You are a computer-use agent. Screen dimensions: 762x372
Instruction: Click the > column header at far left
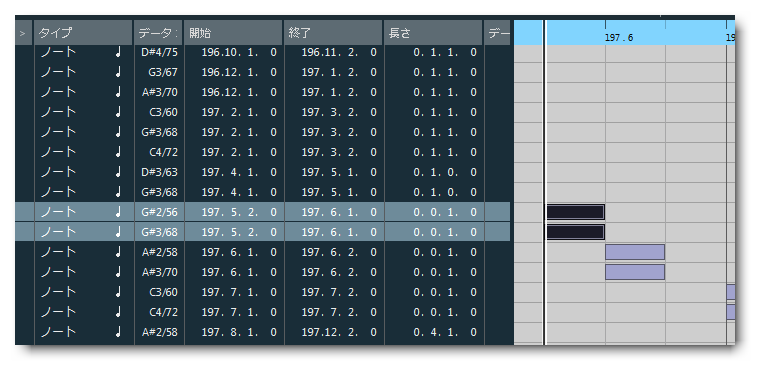pos(24,33)
